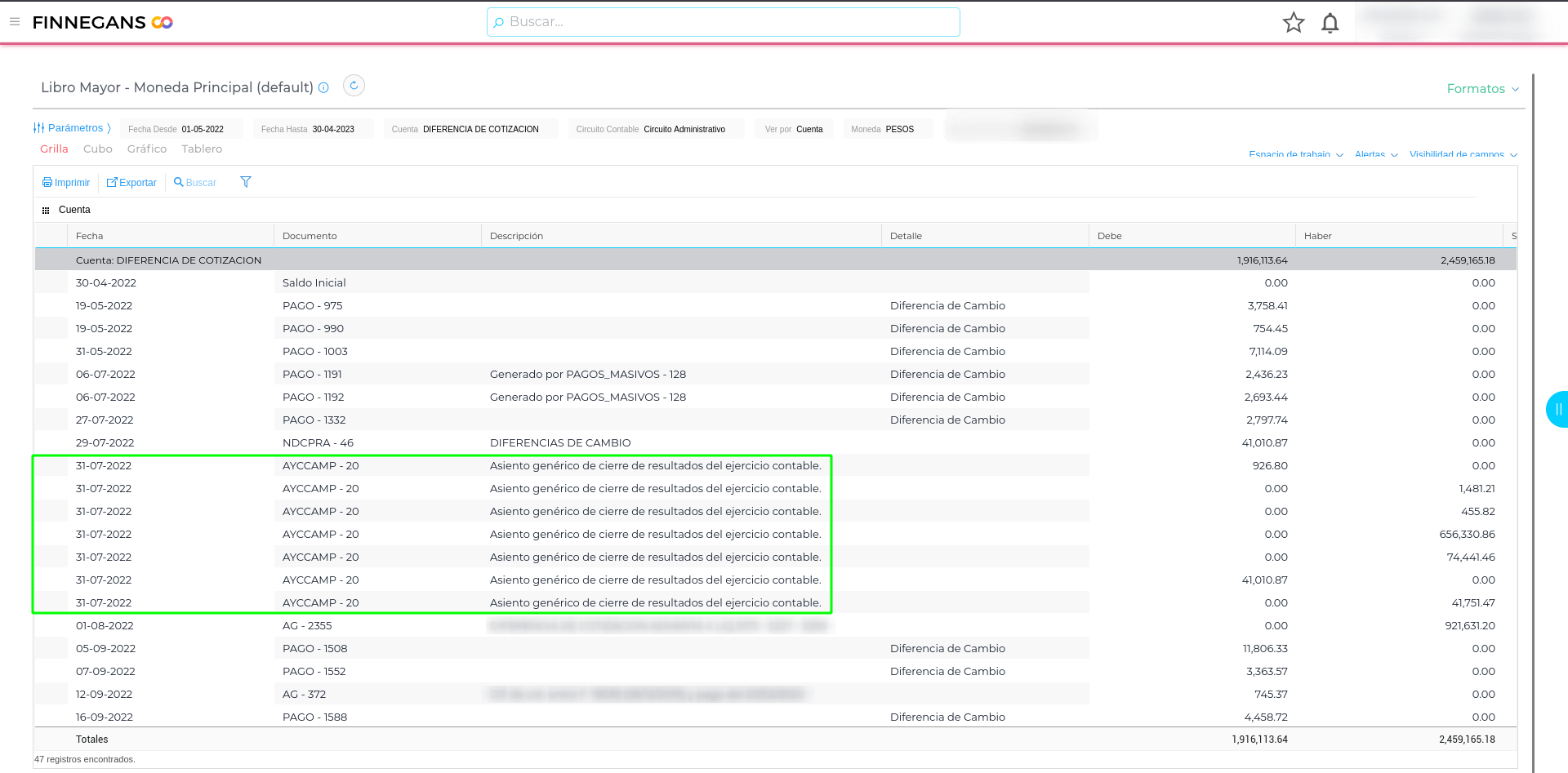Screen dimensions: 1568x773
Task: Open Visibilidad de campos dropdown
Action: (x=1463, y=154)
